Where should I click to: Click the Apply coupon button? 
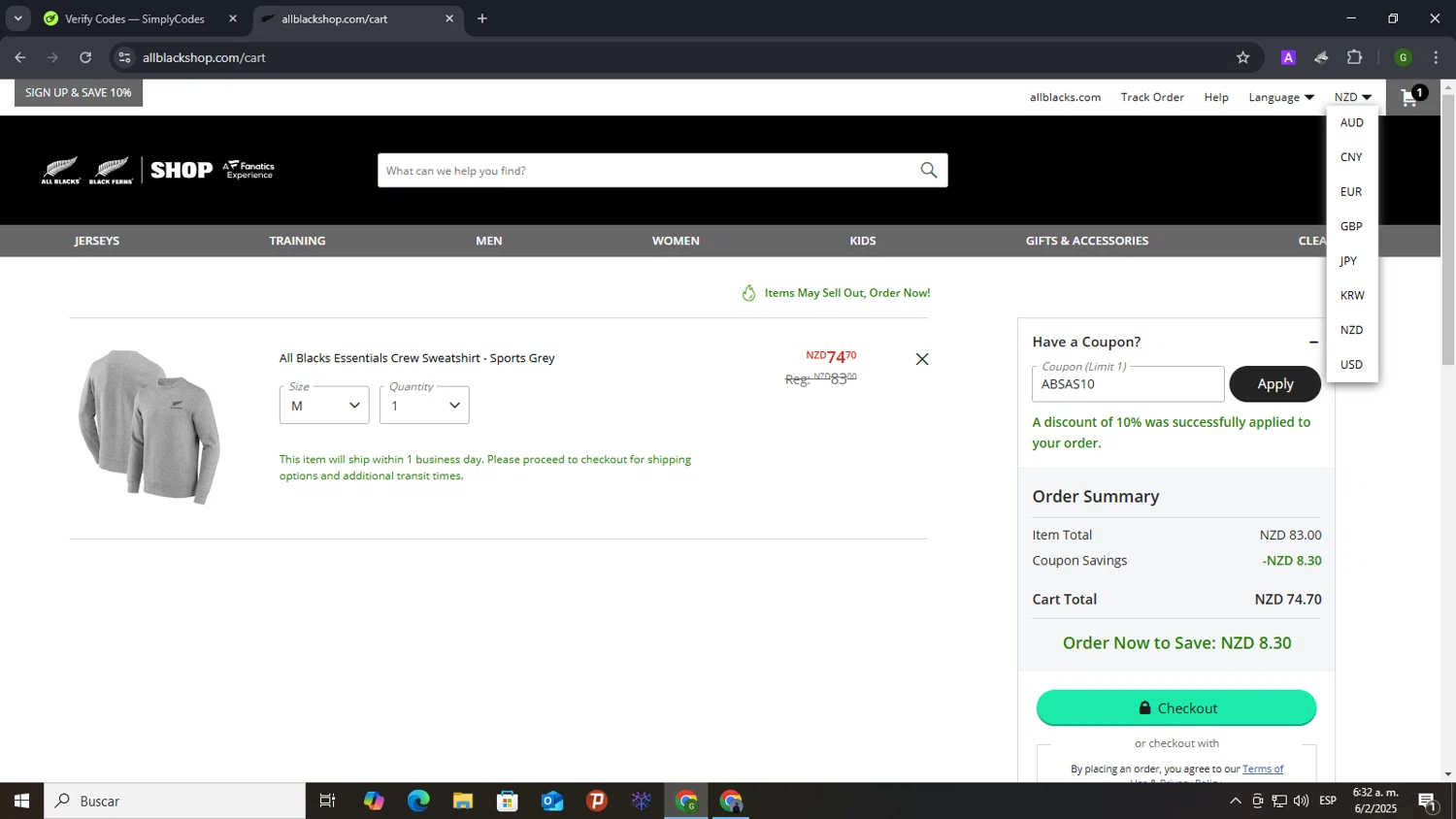[x=1275, y=384]
